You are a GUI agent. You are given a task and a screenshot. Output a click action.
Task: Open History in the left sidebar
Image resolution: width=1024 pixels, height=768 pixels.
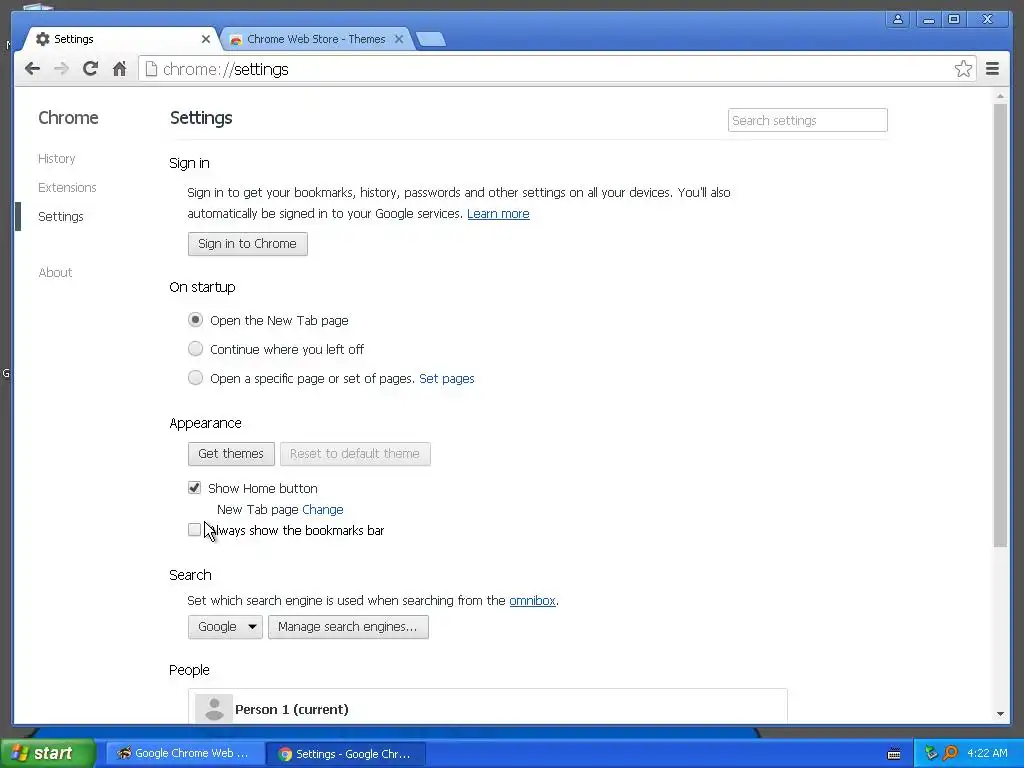tap(57, 159)
